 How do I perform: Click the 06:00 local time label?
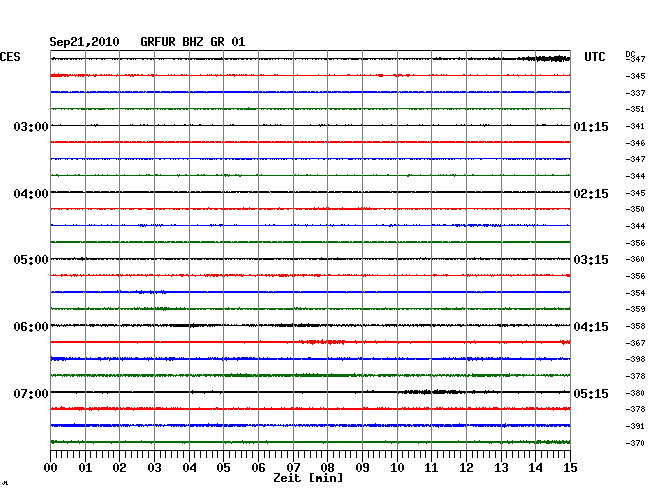click(x=31, y=327)
